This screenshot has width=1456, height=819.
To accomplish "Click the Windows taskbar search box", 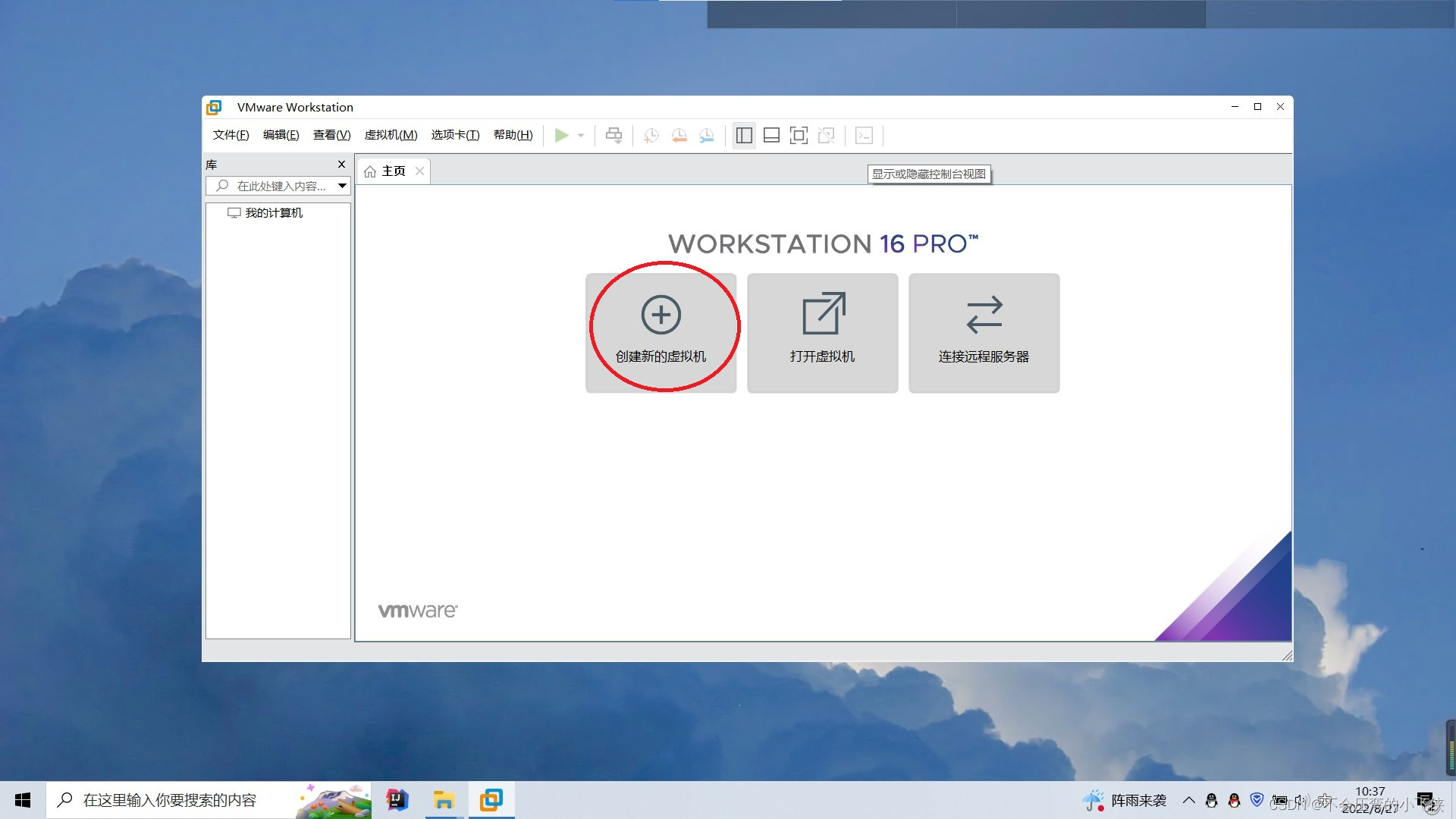I will point(209,800).
